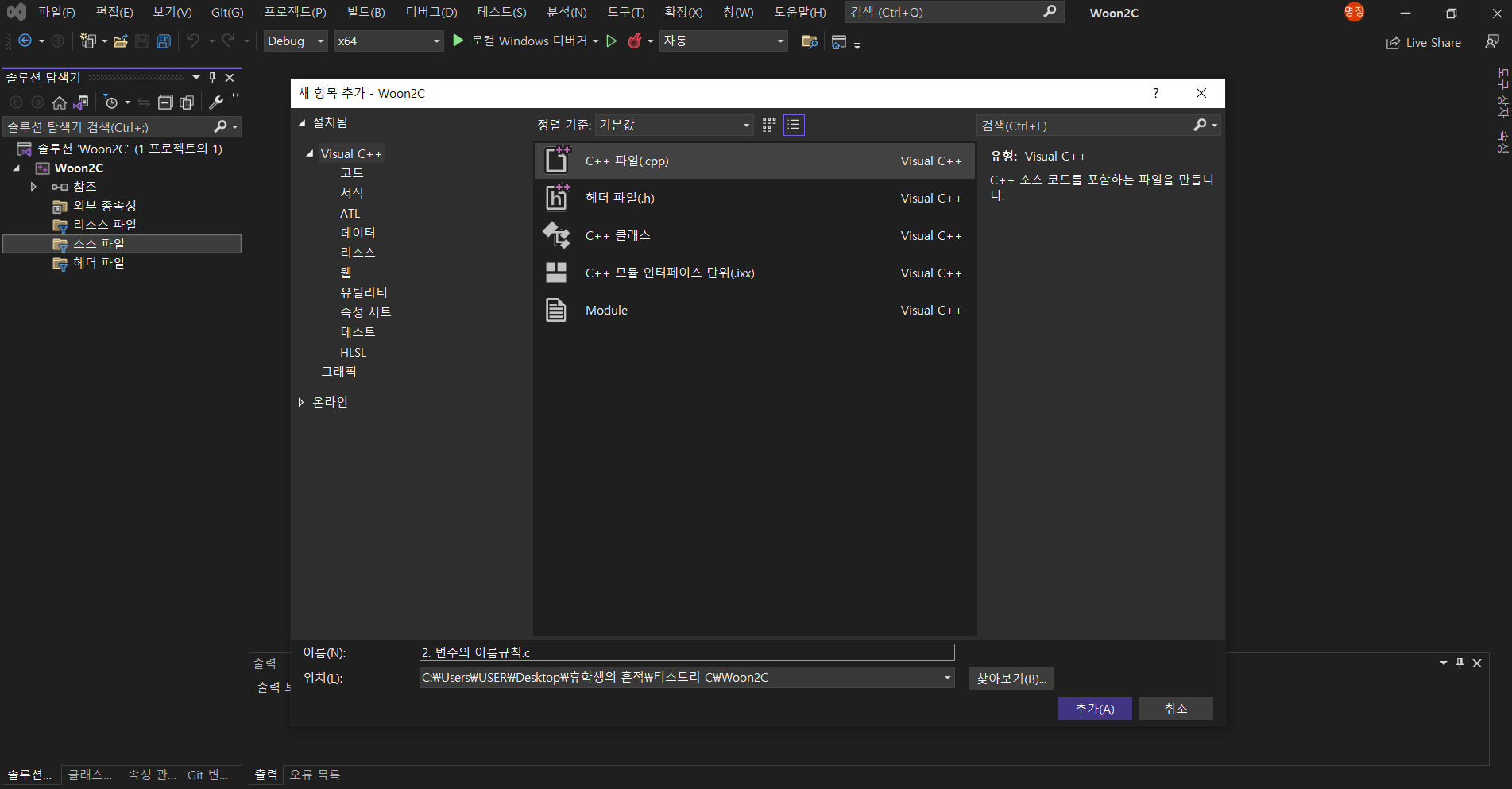1512x789 pixels.
Task: Open the 자동 dropdown in toolbar
Action: tap(723, 41)
